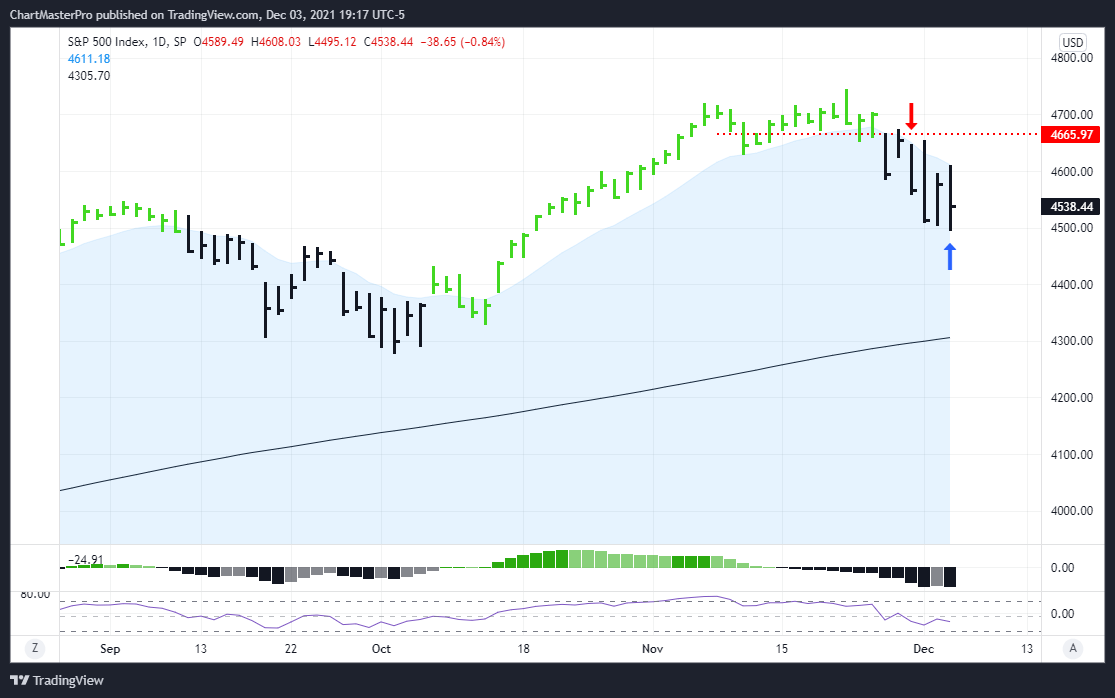Click the 15 date label on time axis
The image size is (1115, 698).
781,649
